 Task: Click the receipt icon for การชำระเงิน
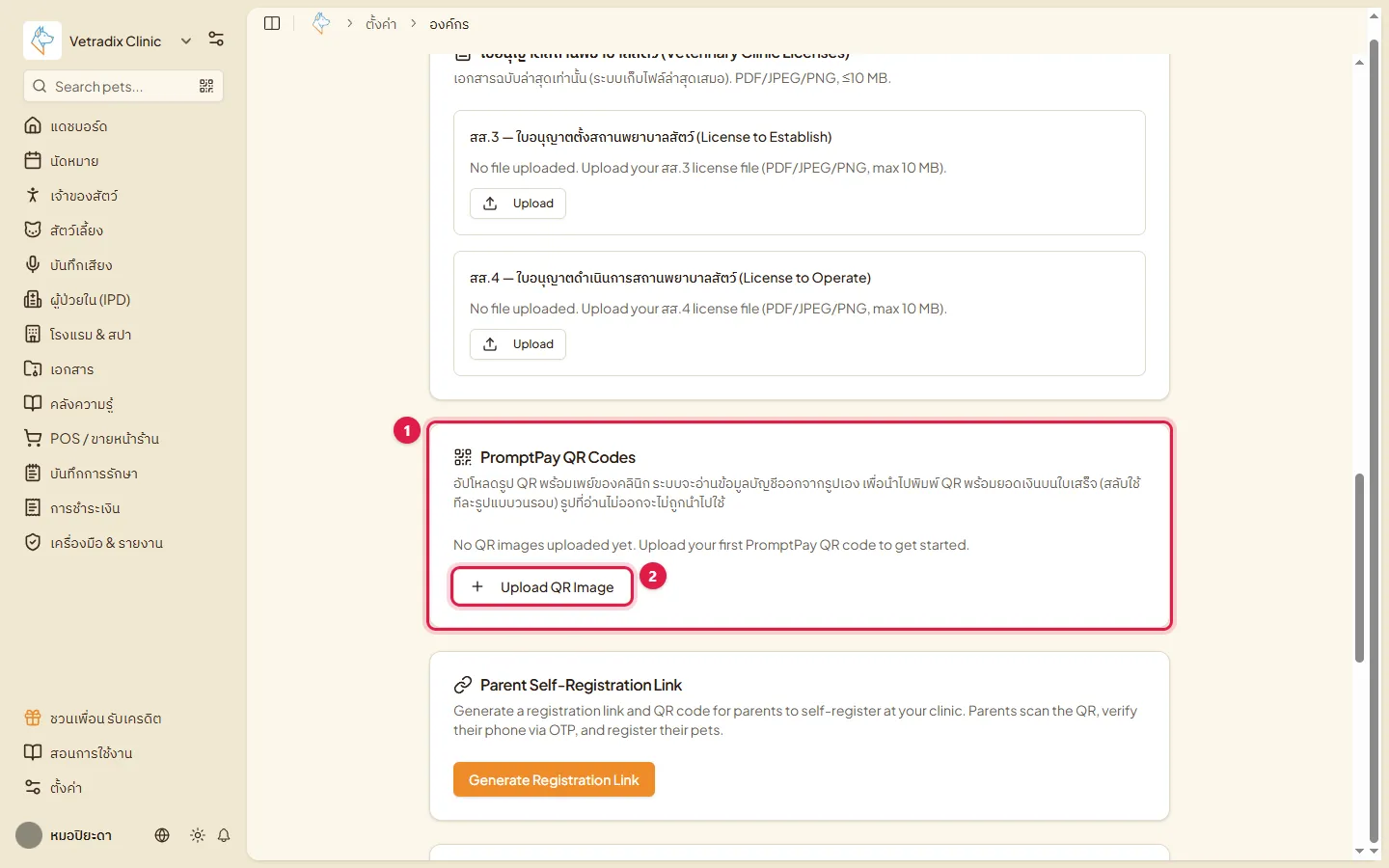click(x=33, y=507)
